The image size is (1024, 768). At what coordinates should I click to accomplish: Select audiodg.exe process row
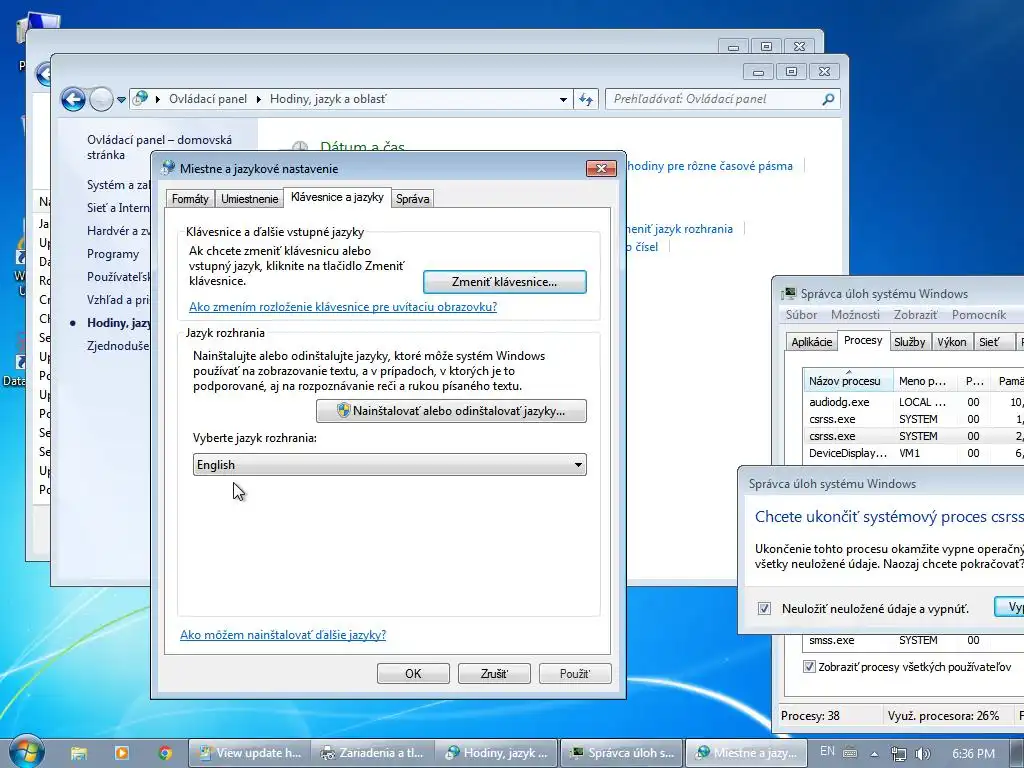(914, 402)
